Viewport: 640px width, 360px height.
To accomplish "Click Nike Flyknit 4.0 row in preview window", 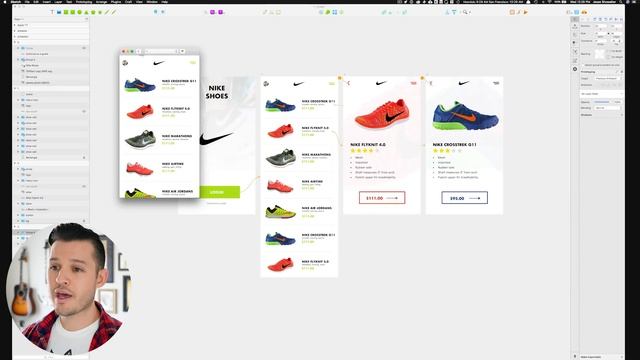I will tap(160, 112).
